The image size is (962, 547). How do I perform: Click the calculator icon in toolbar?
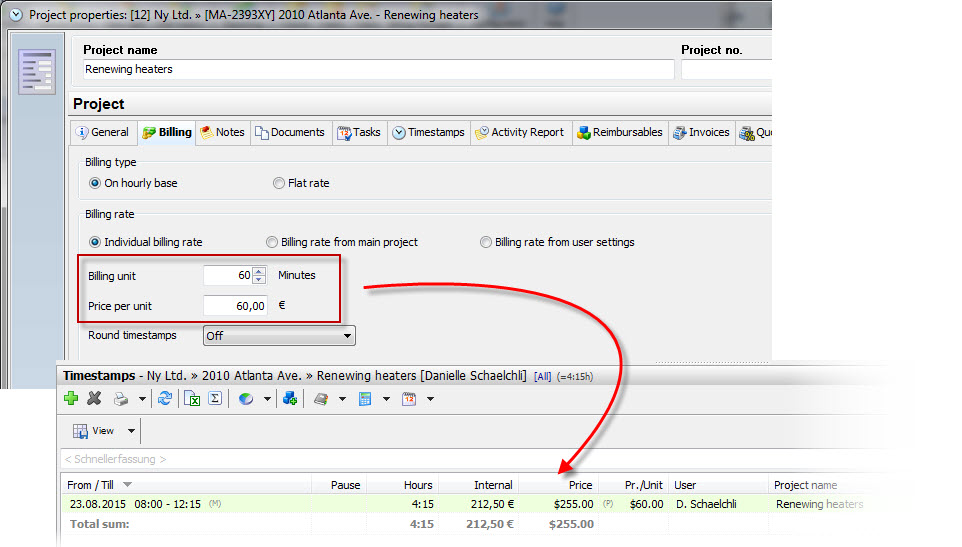pyautogui.click(x=365, y=399)
